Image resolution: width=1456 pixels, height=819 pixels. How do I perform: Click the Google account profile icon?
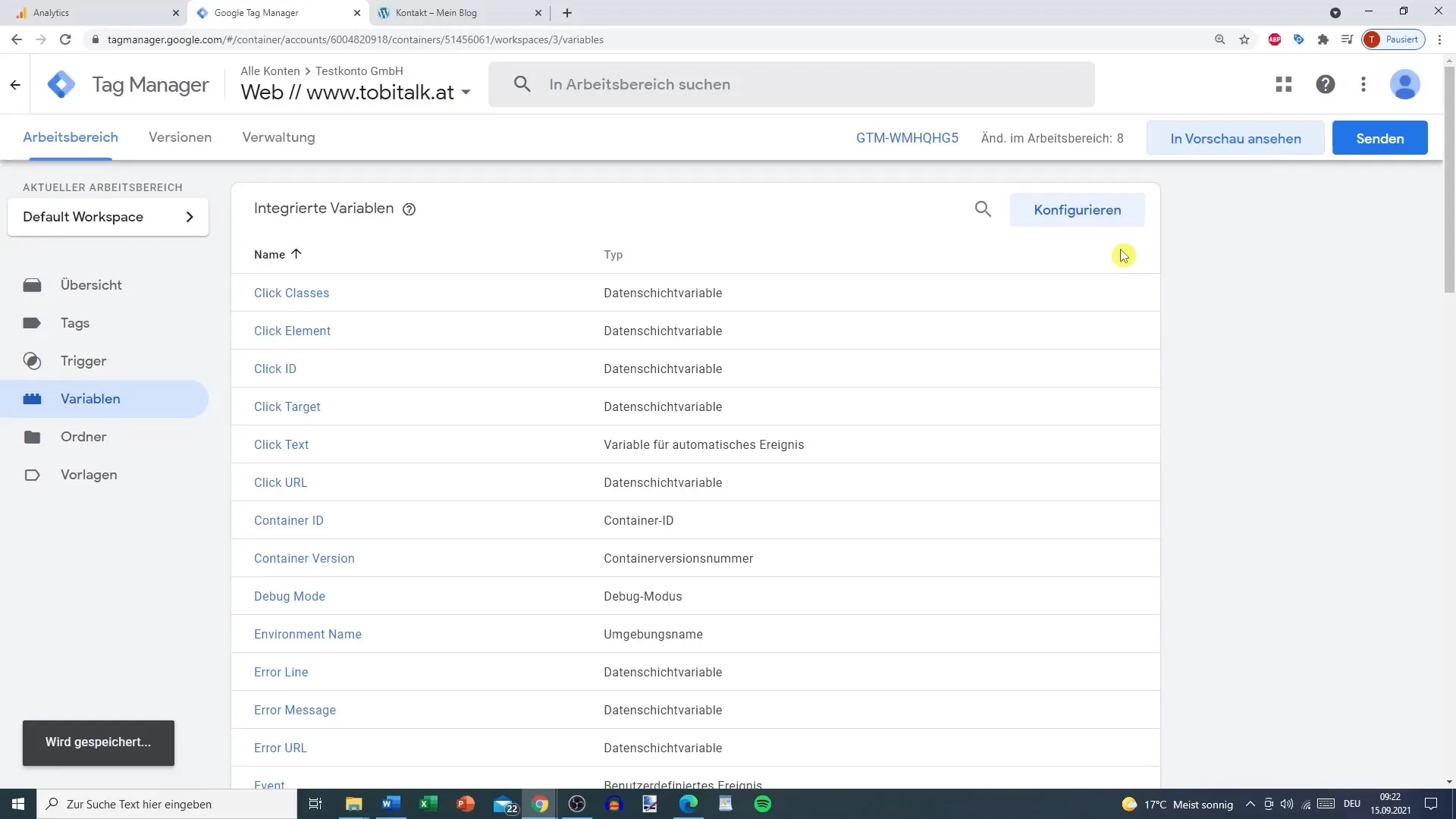pos(1405,84)
